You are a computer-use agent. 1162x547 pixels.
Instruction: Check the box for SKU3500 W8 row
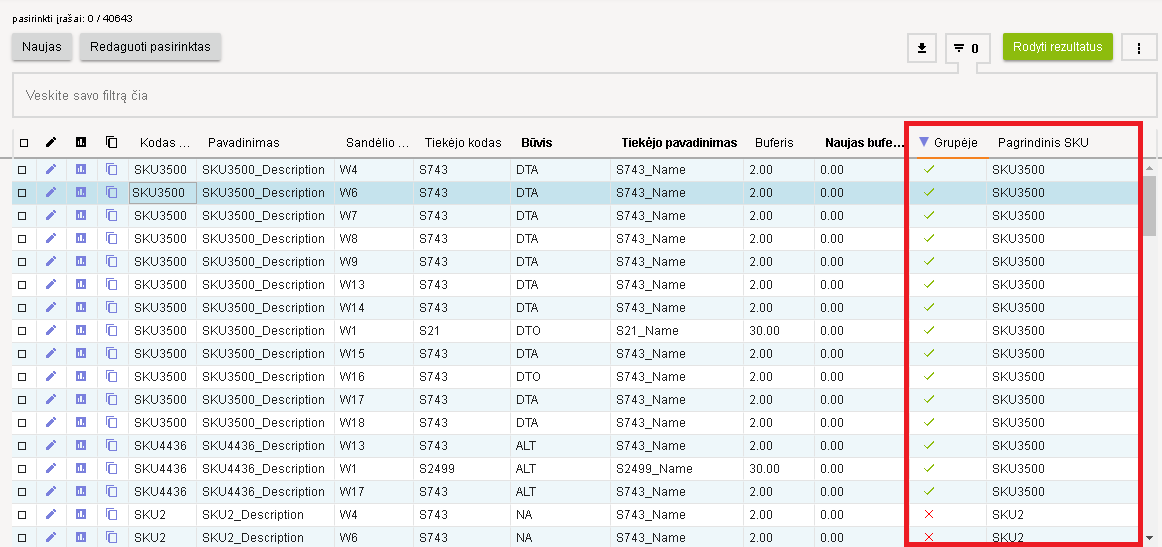[23, 239]
